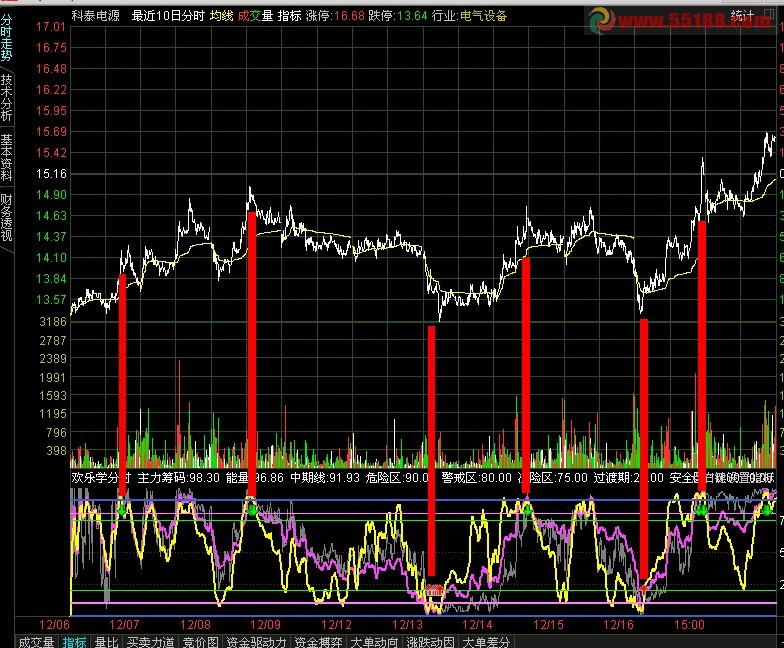Switch to 技术分析 side tab
Image resolution: width=784 pixels, height=648 pixels.
[x=6, y=97]
